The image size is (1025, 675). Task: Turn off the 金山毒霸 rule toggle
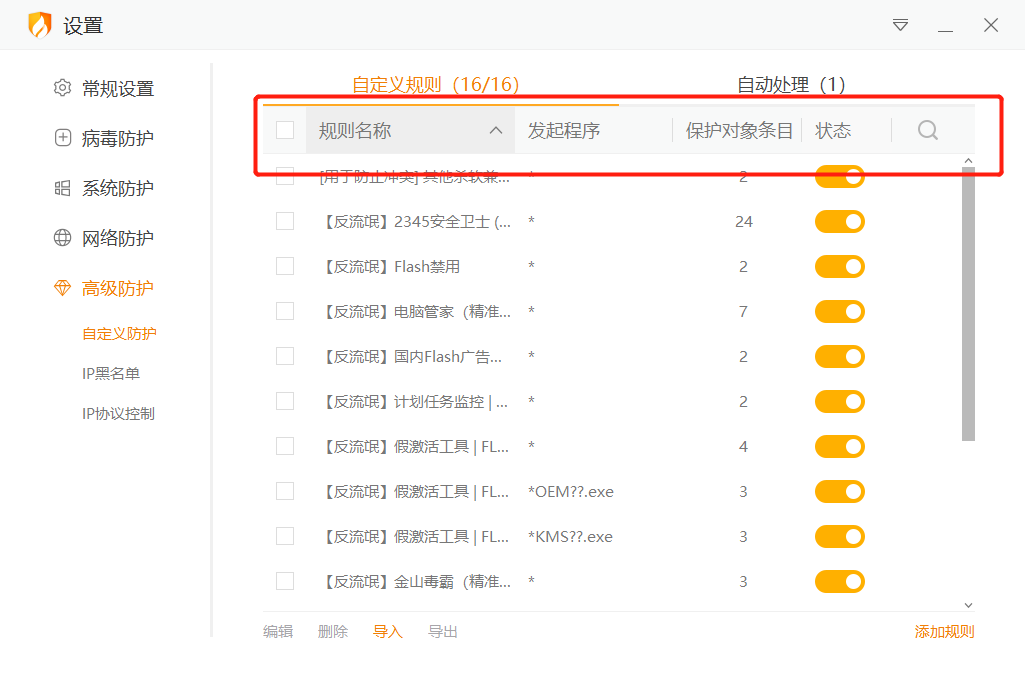839,581
